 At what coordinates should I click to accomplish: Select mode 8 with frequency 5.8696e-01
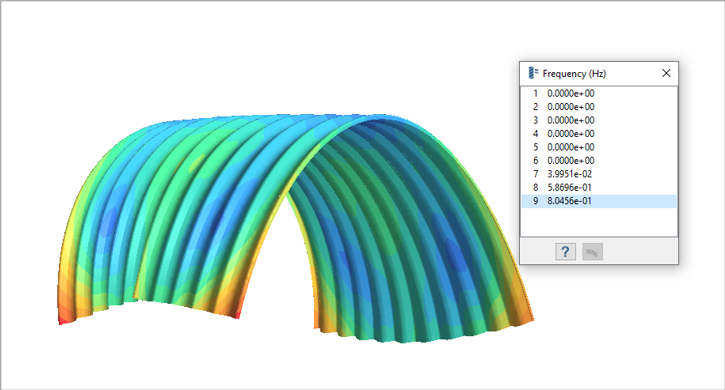click(599, 187)
